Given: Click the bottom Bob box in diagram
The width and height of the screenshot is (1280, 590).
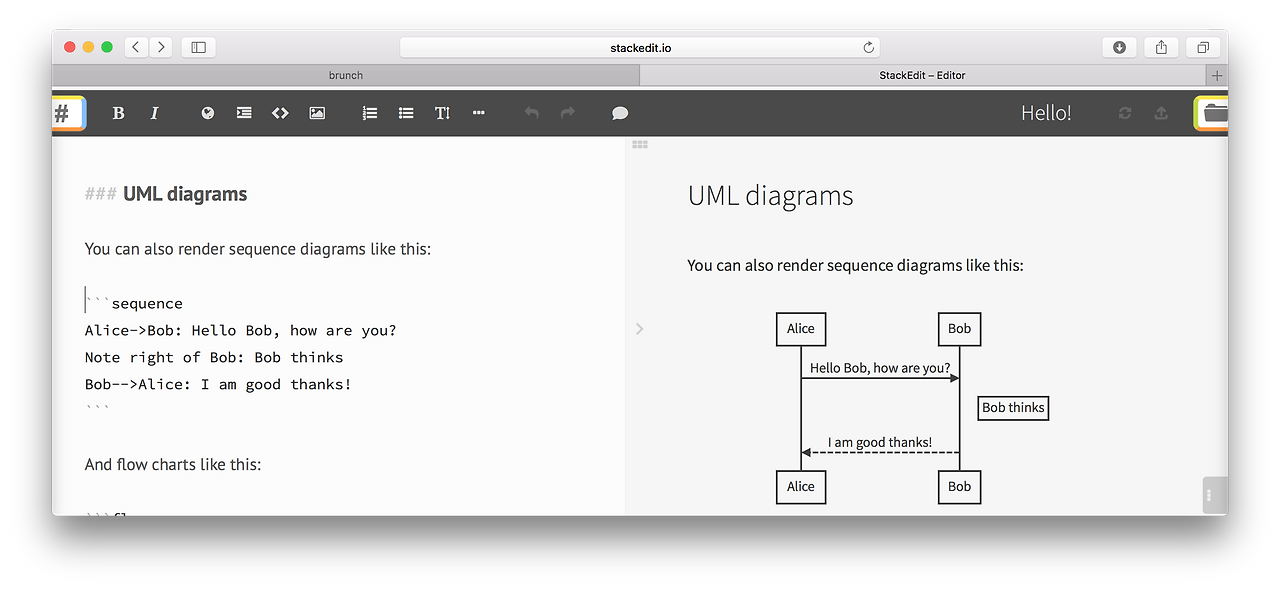Looking at the screenshot, I should pyautogui.click(x=959, y=487).
